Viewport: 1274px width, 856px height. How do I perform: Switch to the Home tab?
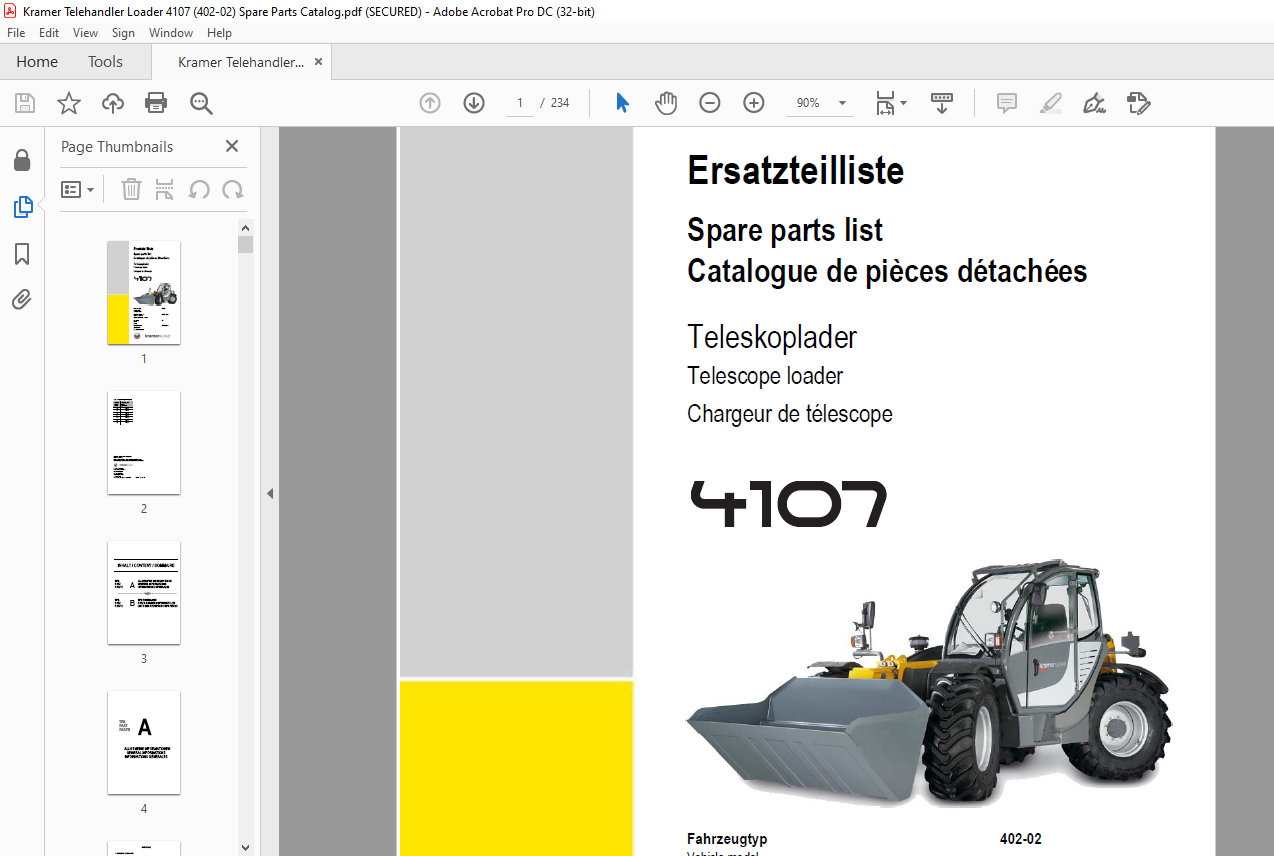point(37,62)
